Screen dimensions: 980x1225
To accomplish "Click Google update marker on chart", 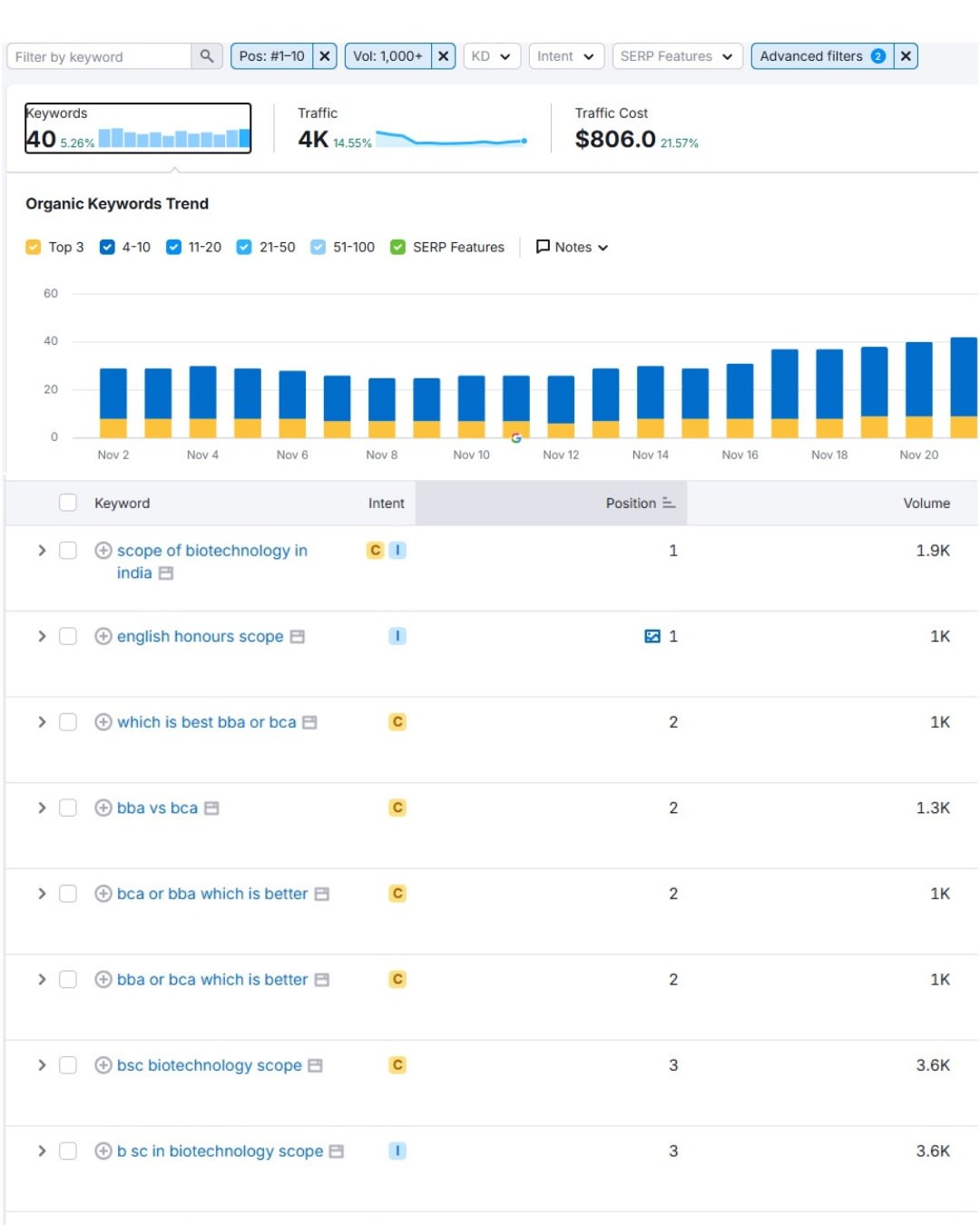I will tap(516, 438).
